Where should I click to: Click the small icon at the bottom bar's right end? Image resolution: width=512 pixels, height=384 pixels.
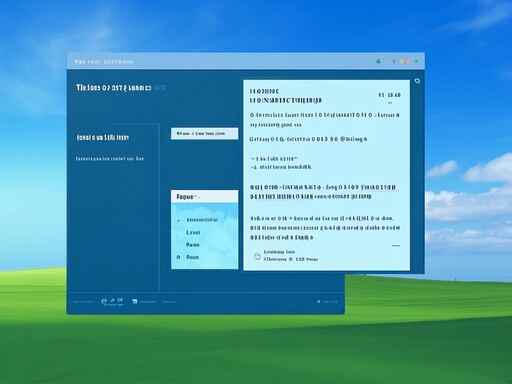point(318,301)
